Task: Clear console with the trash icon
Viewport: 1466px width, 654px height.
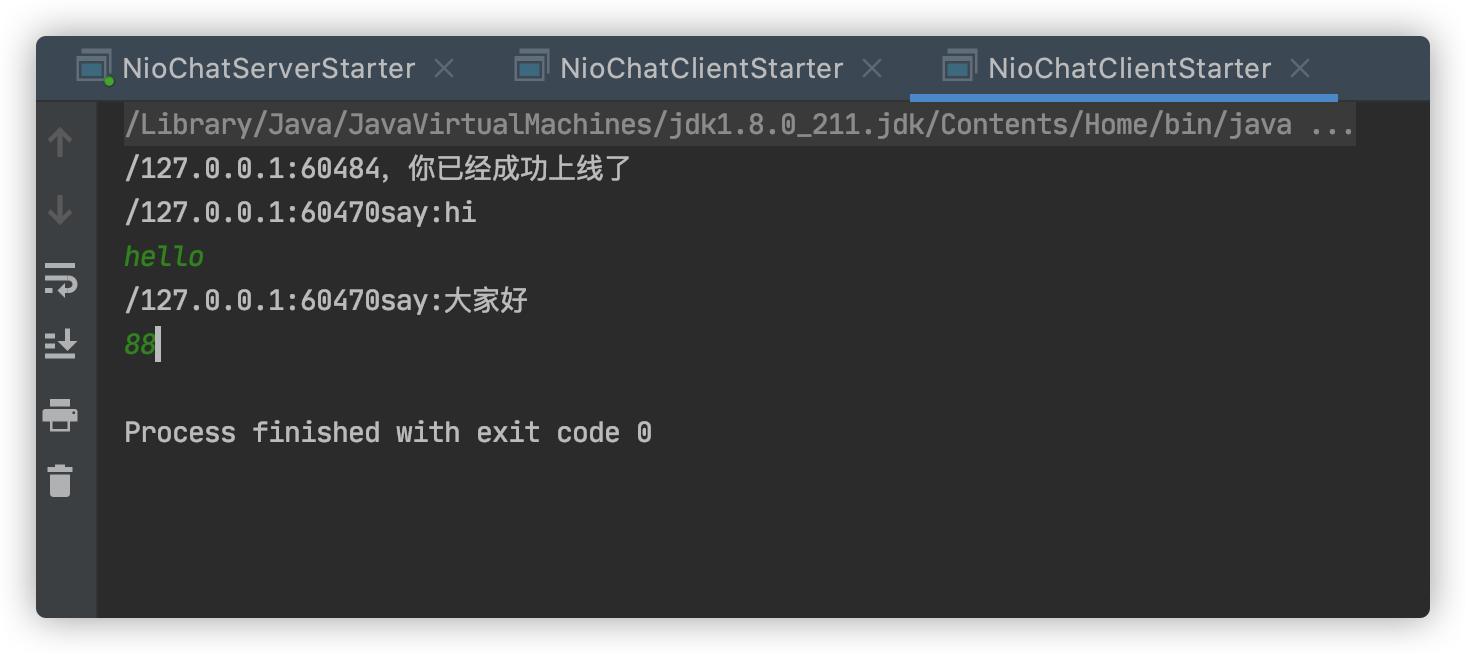Action: click(60, 481)
